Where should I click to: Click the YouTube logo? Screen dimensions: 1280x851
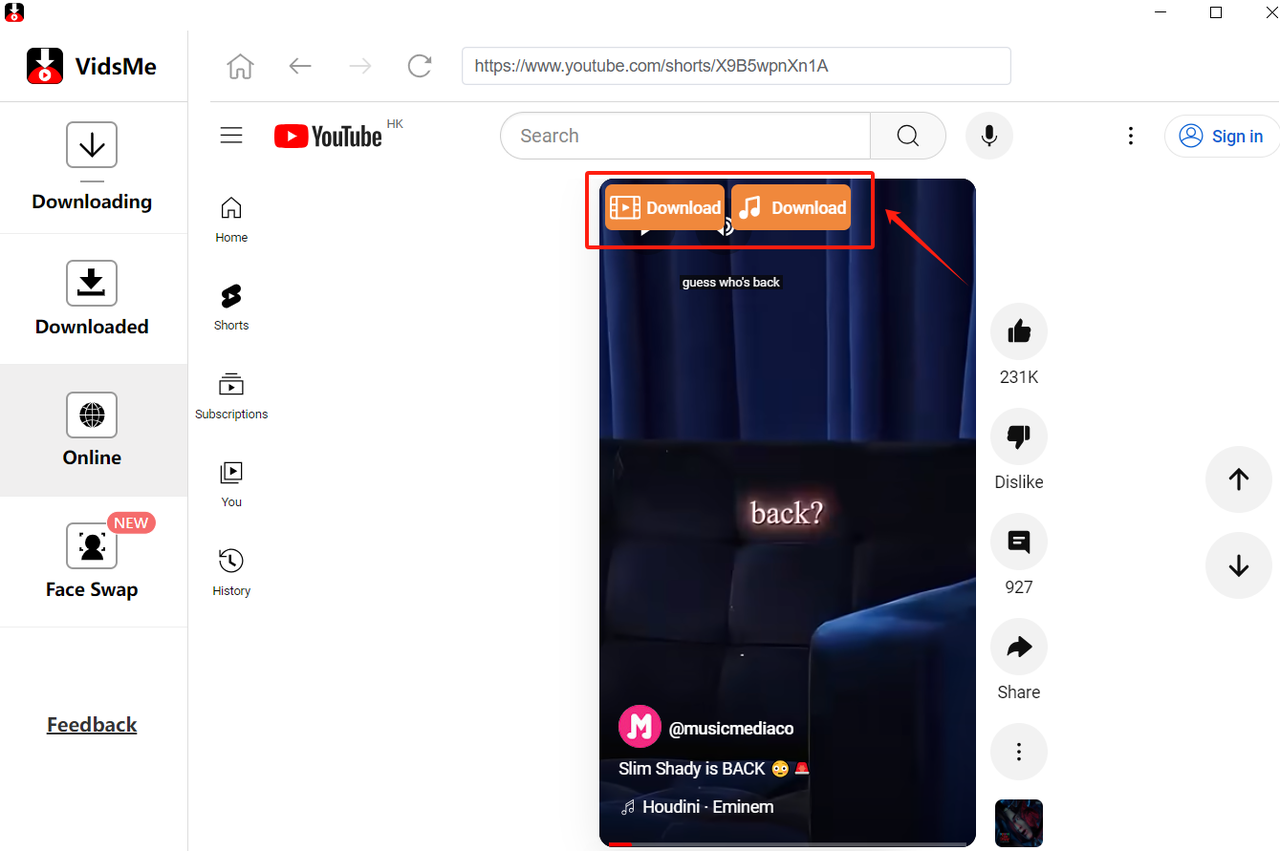point(329,136)
